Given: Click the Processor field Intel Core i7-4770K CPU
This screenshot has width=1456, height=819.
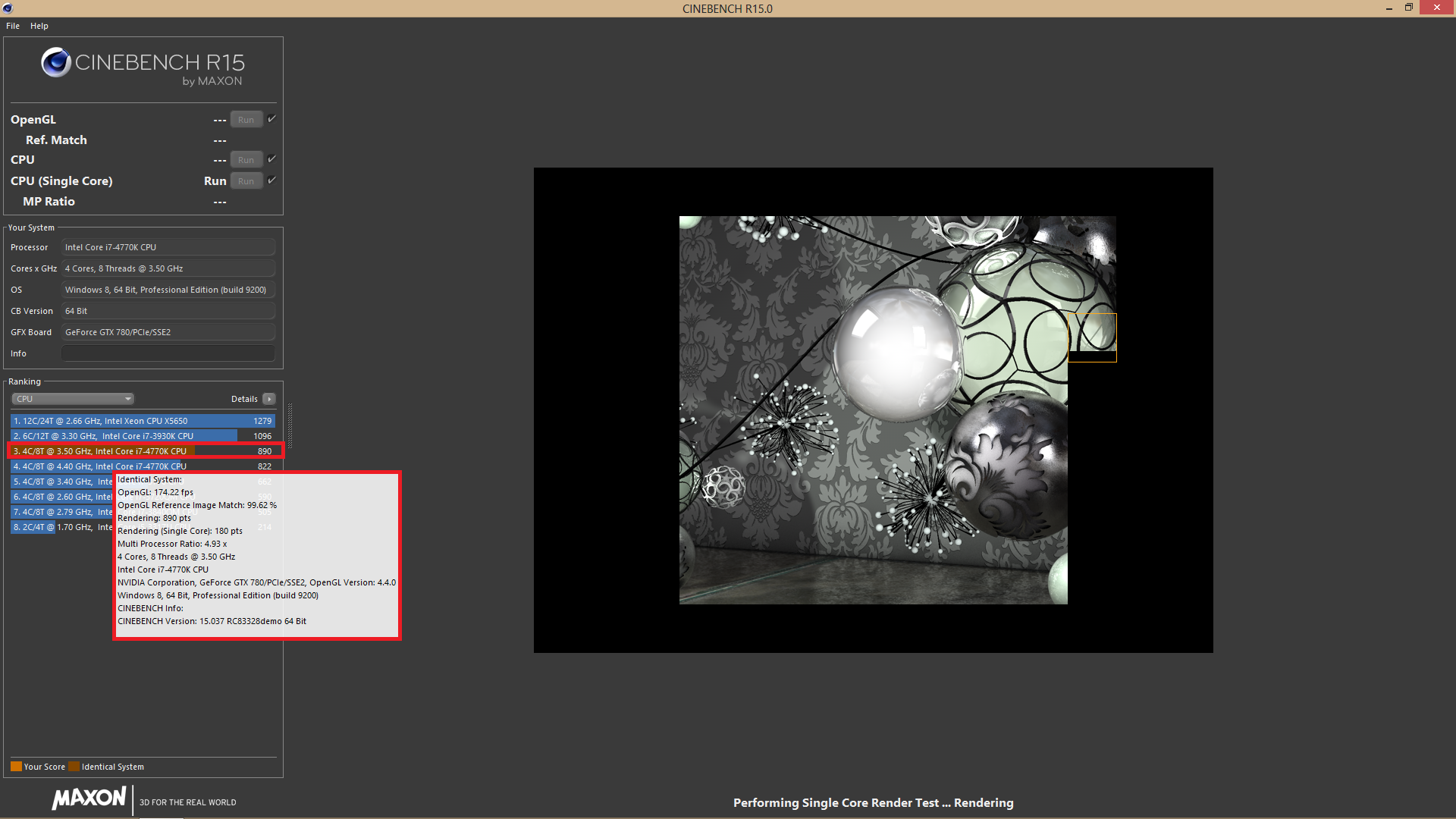Looking at the screenshot, I should coord(168,247).
